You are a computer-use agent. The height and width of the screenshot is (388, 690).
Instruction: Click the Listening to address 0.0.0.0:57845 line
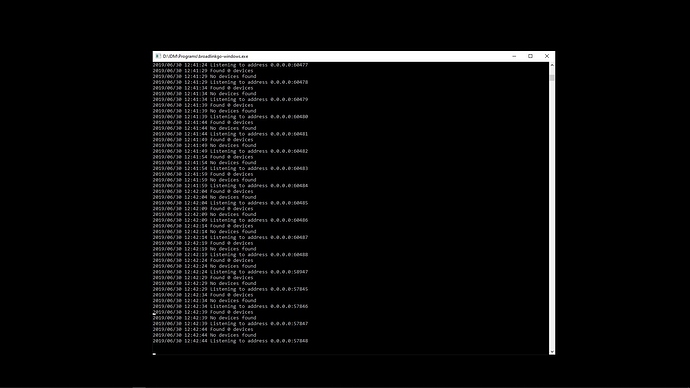[x=231, y=289]
